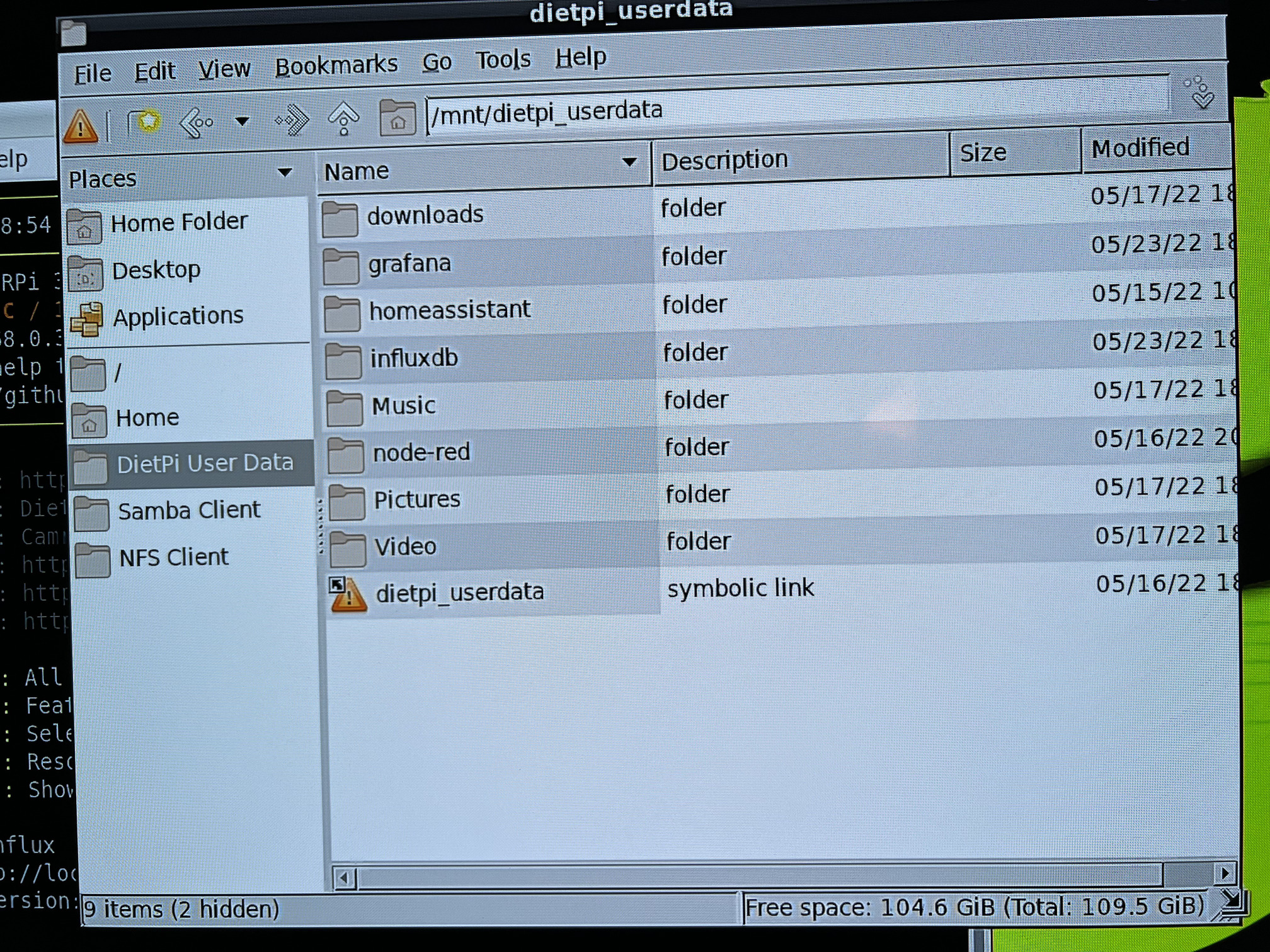Open the File menu
This screenshot has width=1270, height=952.
93,74
